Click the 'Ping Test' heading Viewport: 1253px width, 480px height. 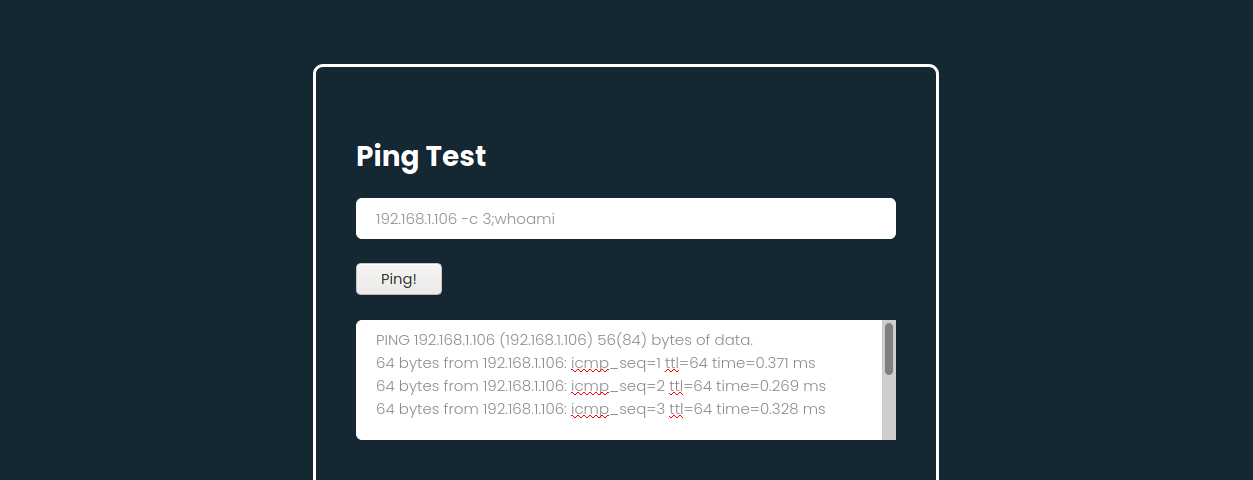pyautogui.click(x=421, y=157)
